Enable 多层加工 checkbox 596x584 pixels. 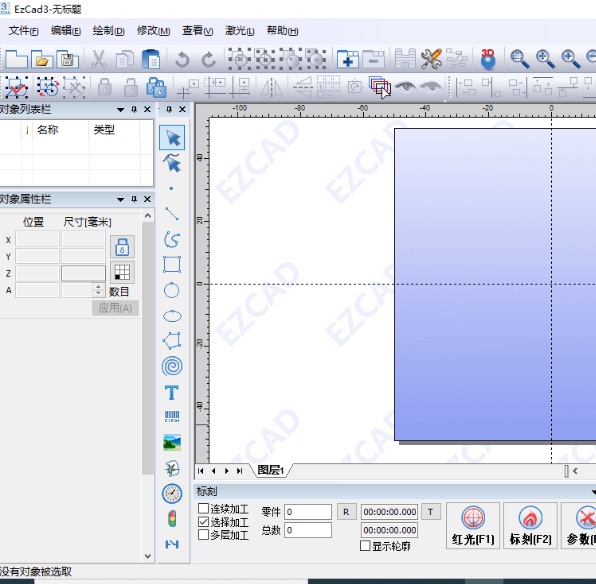(x=203, y=535)
